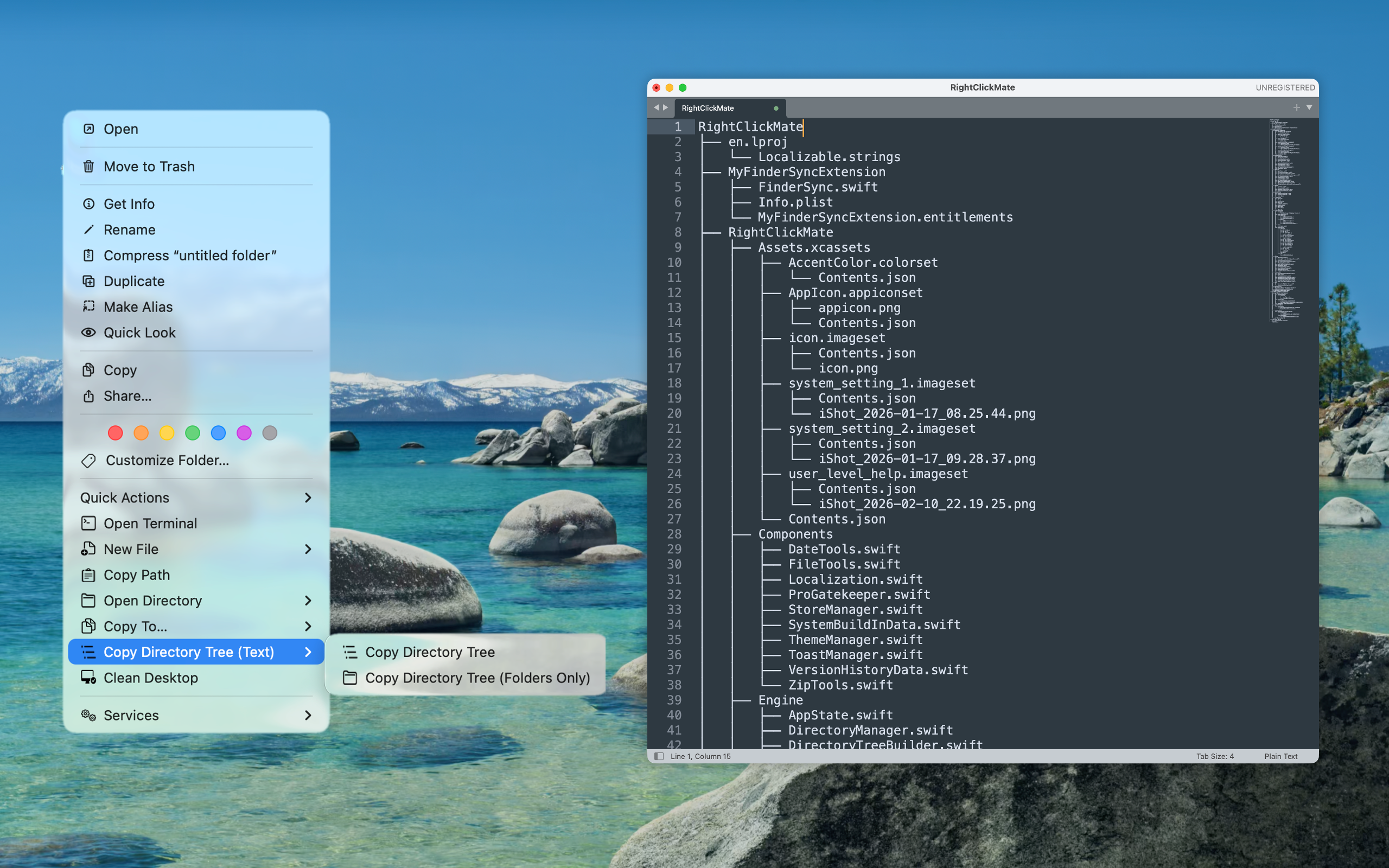Image resolution: width=1389 pixels, height=868 pixels.
Task: Click the UNREGISTERED label in title bar
Action: [x=1285, y=87]
